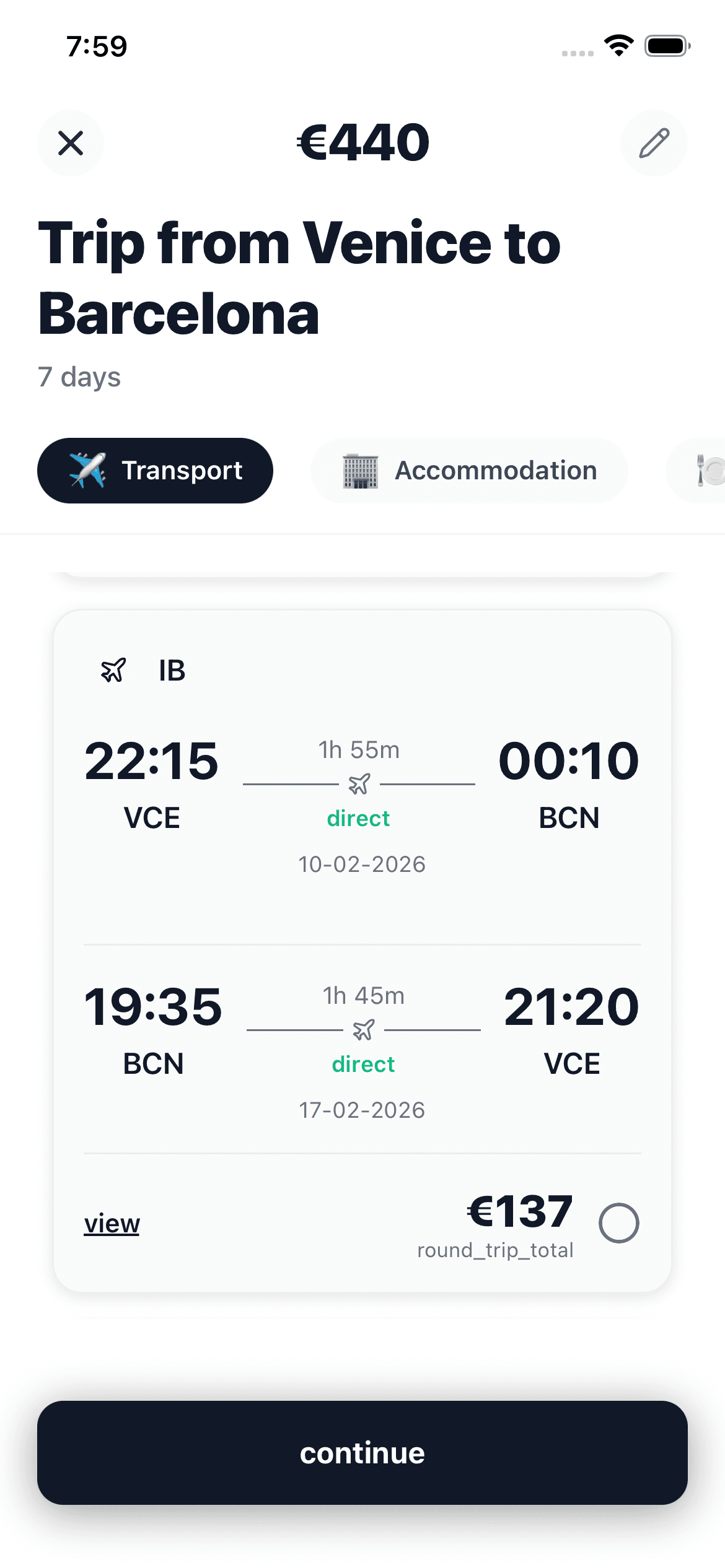Select the Transport airplane icon
This screenshot has height=1568, width=725.
point(87,470)
